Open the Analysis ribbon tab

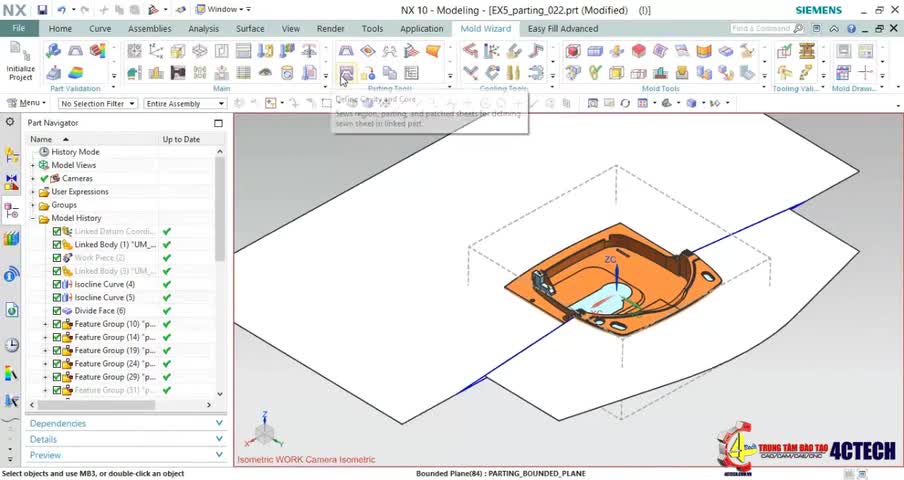204,28
